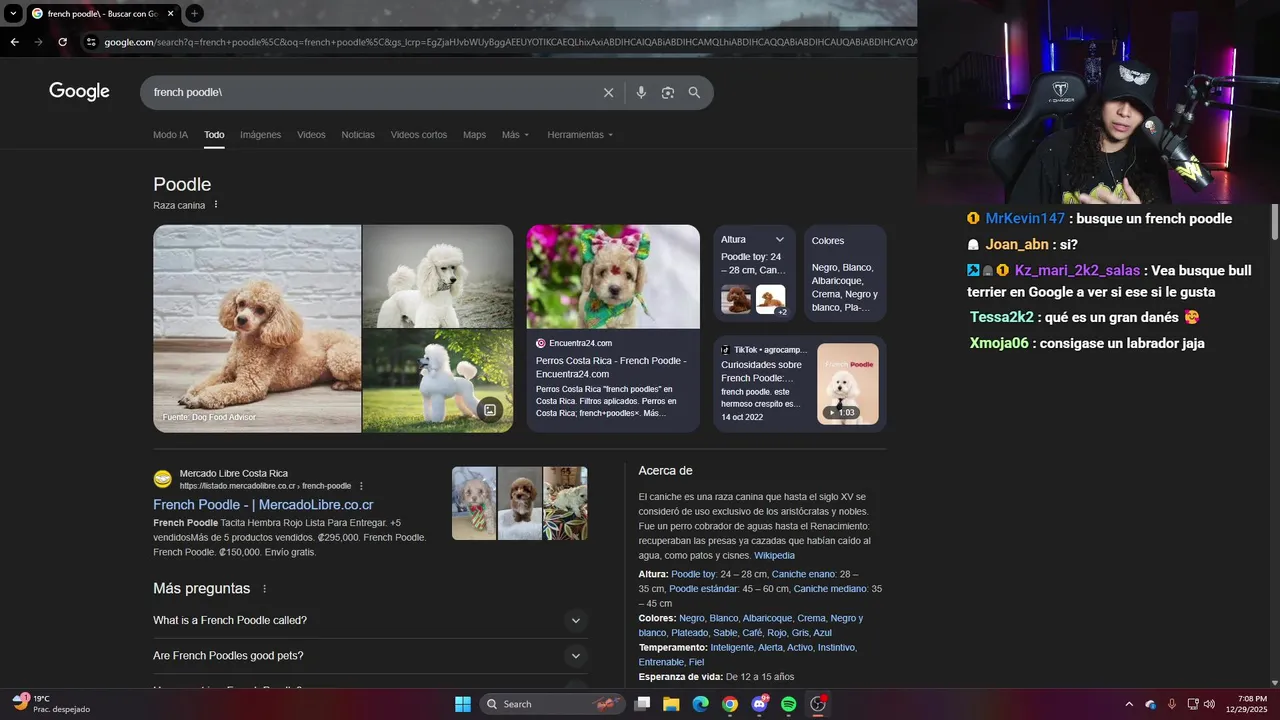Viewport: 1280px width, 720px height.
Task: Open the large apricot poodle photo
Action: pos(257,328)
